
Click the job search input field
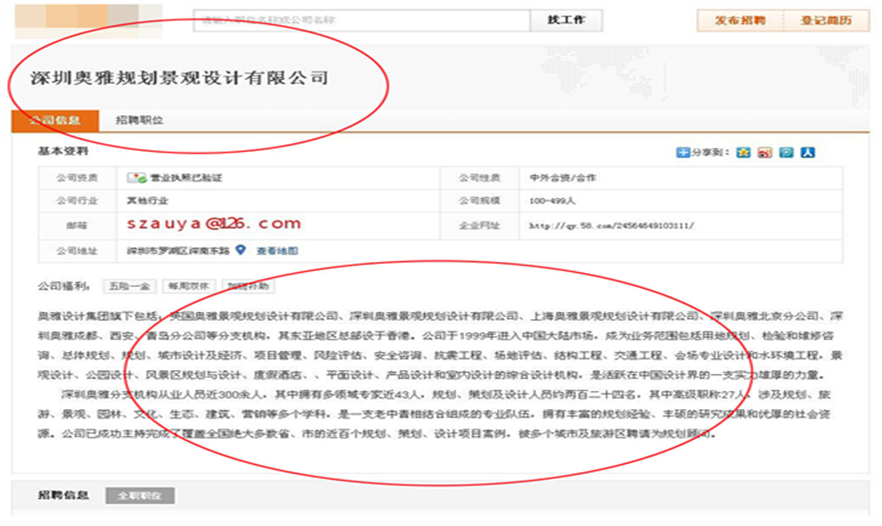point(360,20)
